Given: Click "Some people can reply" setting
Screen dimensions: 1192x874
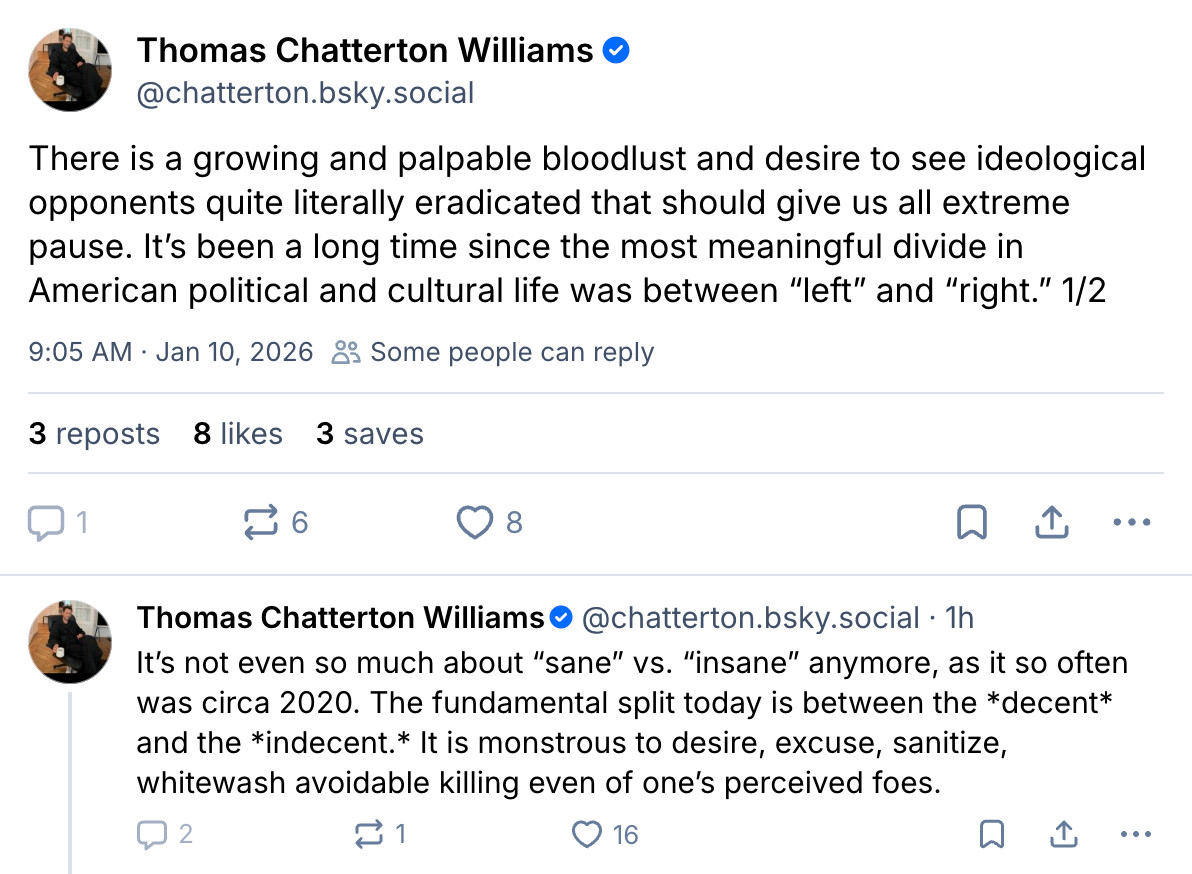Looking at the screenshot, I should point(494,352).
